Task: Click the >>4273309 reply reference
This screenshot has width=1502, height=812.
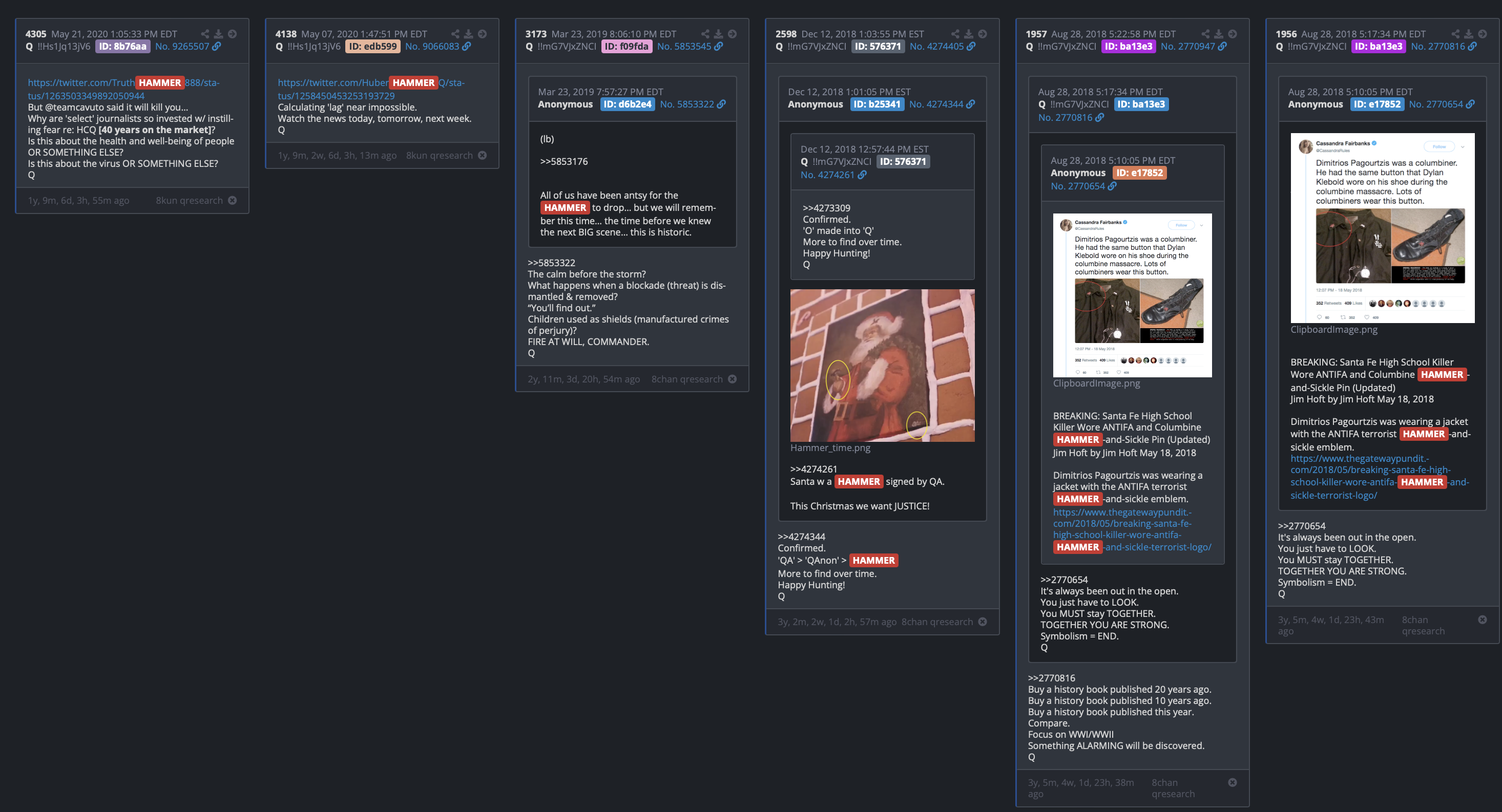Action: 826,208
